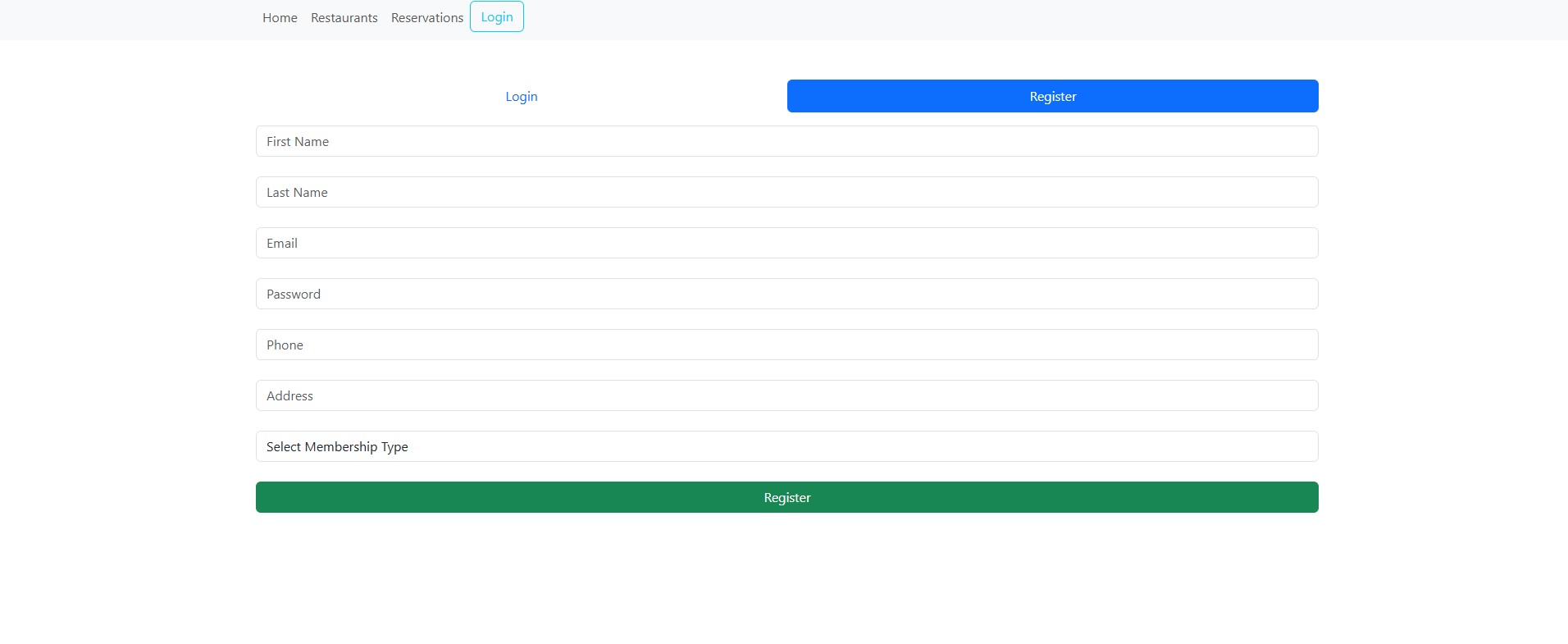Screen dimensions: 1568x644
Task: Focus the First Name field
Action: point(786,141)
